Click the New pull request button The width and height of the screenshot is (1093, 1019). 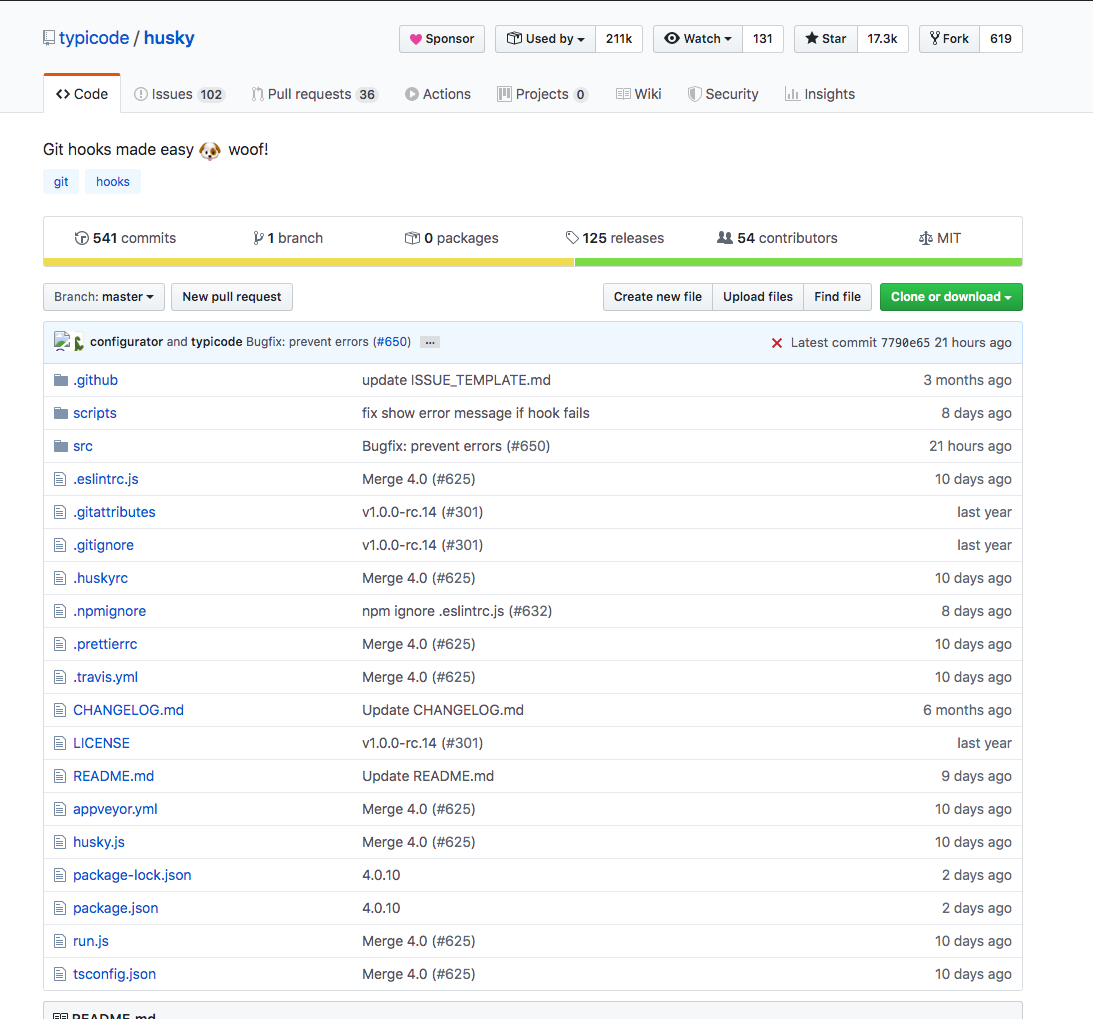231,297
